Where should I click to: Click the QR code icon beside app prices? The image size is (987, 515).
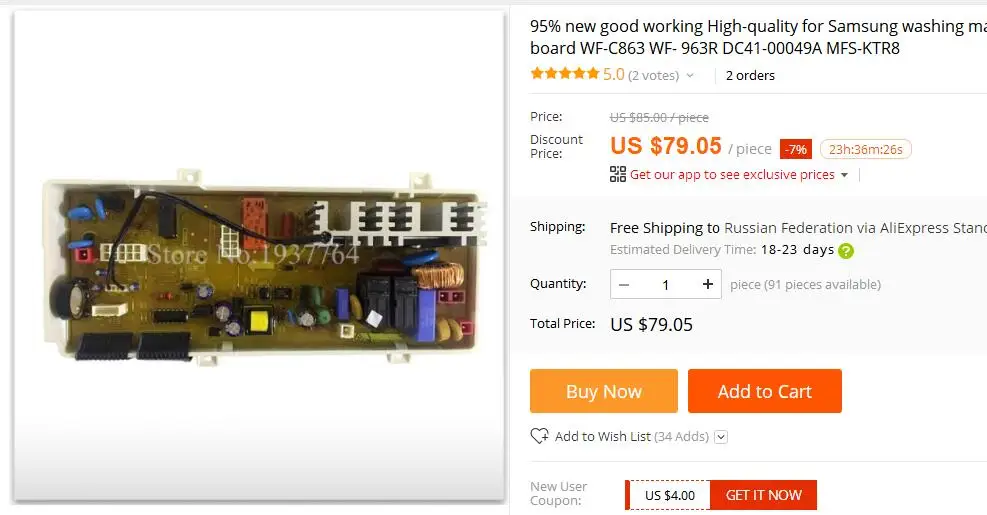pyautogui.click(x=618, y=174)
